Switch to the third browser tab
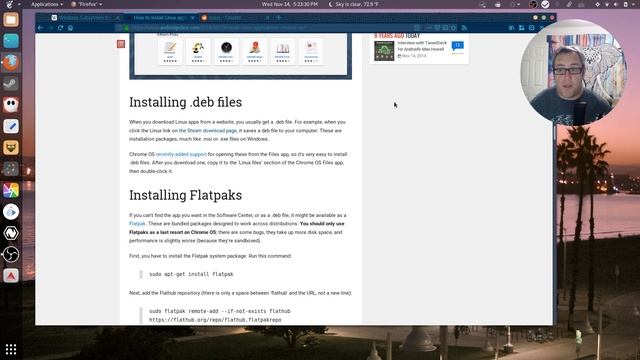 (236, 18)
